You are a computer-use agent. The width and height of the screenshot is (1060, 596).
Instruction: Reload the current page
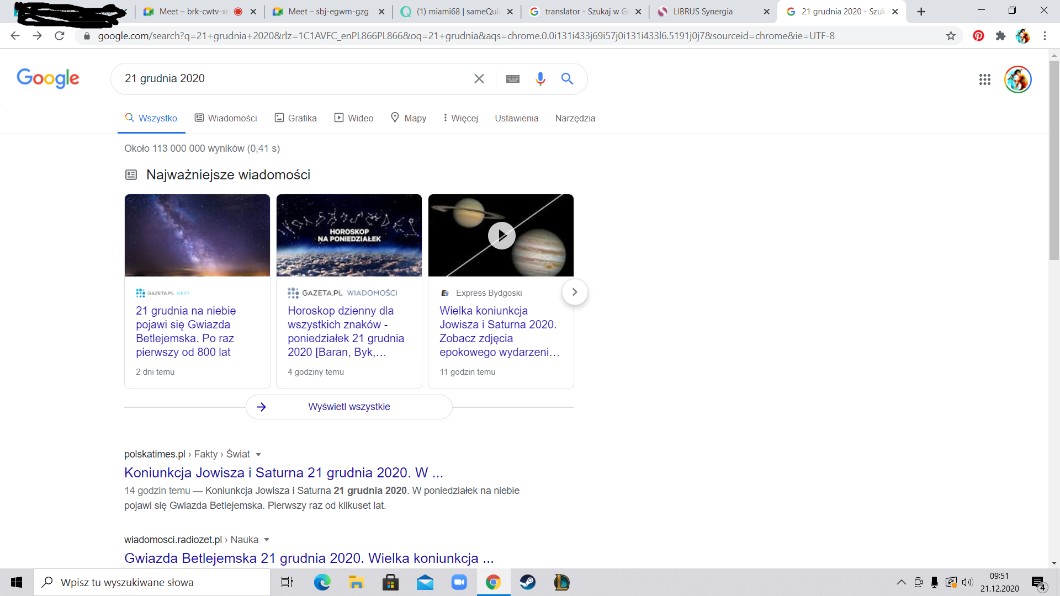coord(60,35)
